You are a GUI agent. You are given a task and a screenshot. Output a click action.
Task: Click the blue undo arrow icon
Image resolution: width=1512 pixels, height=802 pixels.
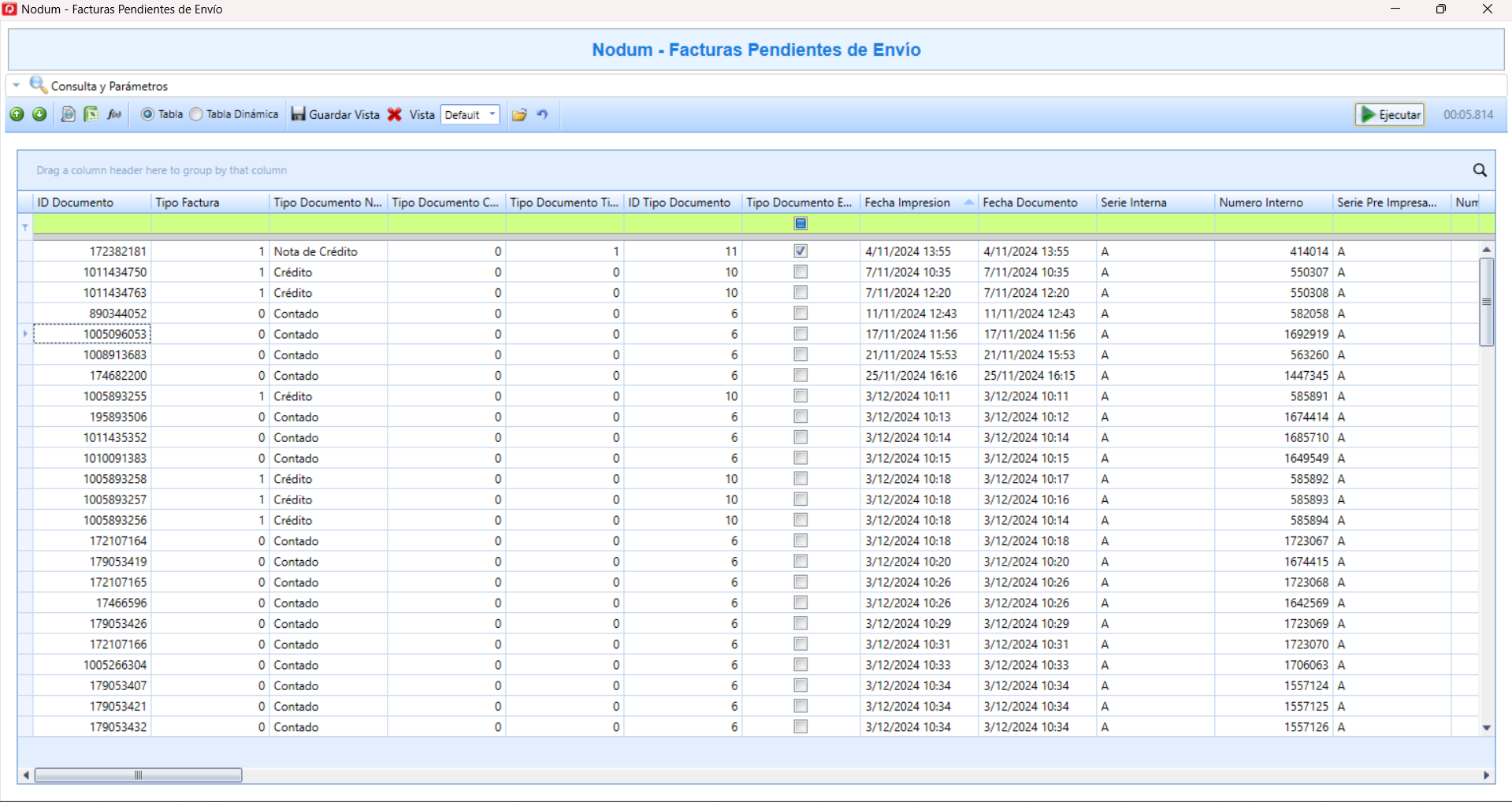pos(542,114)
